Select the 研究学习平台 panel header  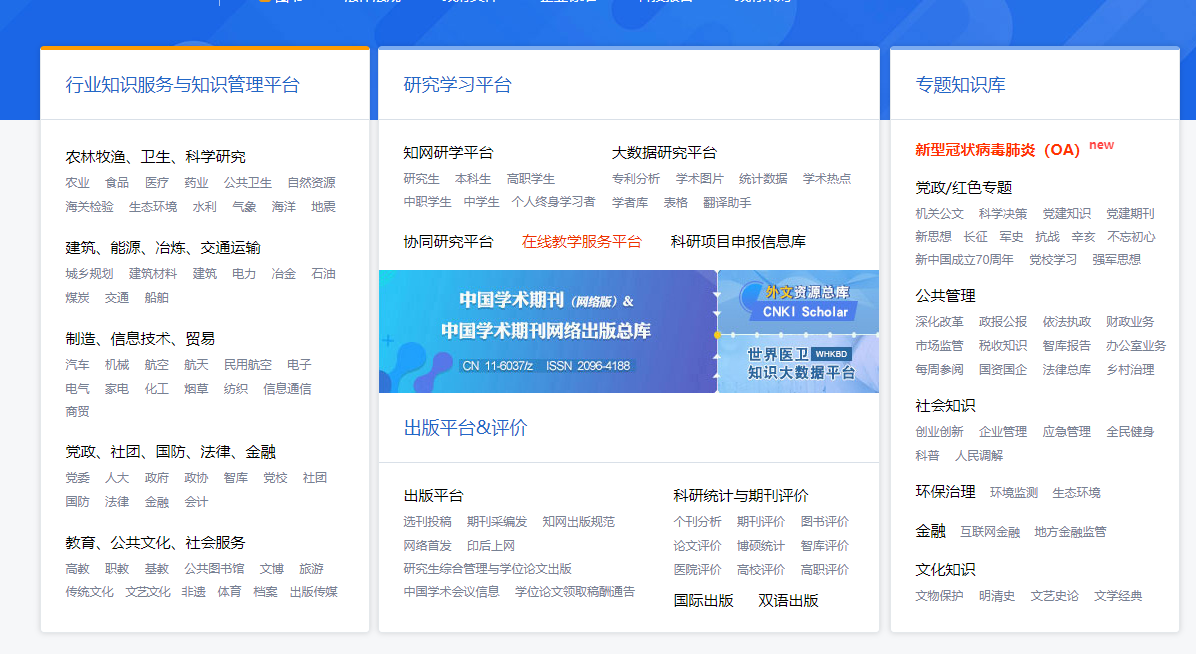(457, 85)
